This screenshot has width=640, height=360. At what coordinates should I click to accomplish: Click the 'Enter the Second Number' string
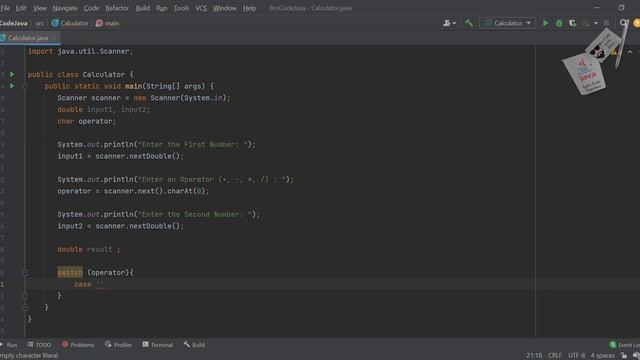click(x=195, y=214)
